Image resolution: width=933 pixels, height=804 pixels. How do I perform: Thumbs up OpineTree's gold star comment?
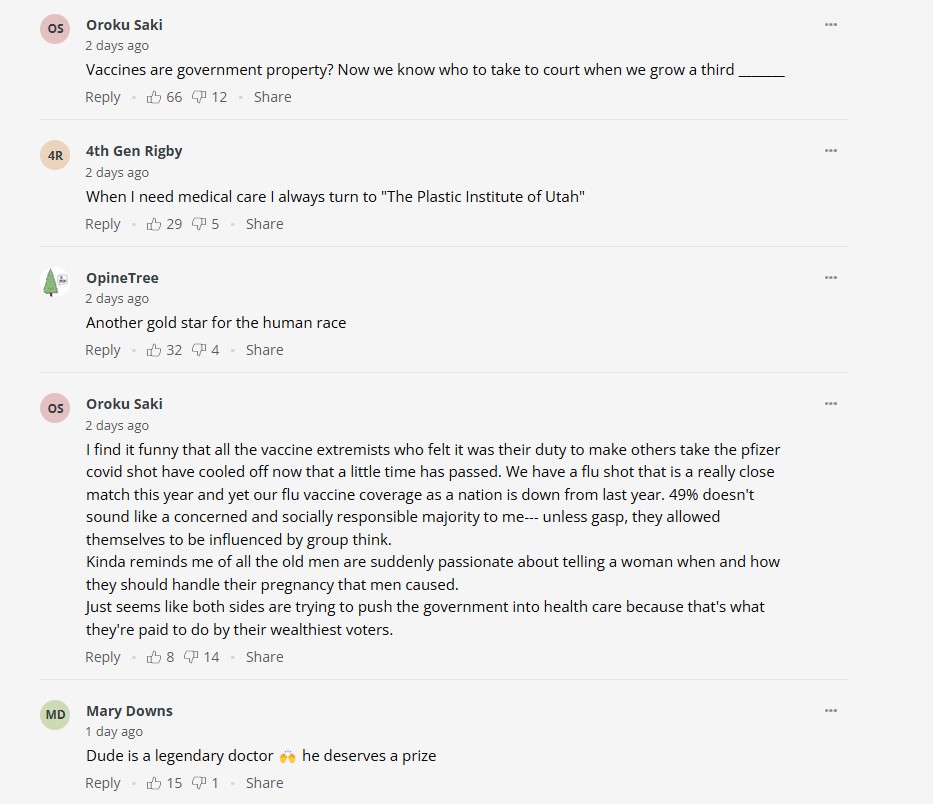[154, 350]
